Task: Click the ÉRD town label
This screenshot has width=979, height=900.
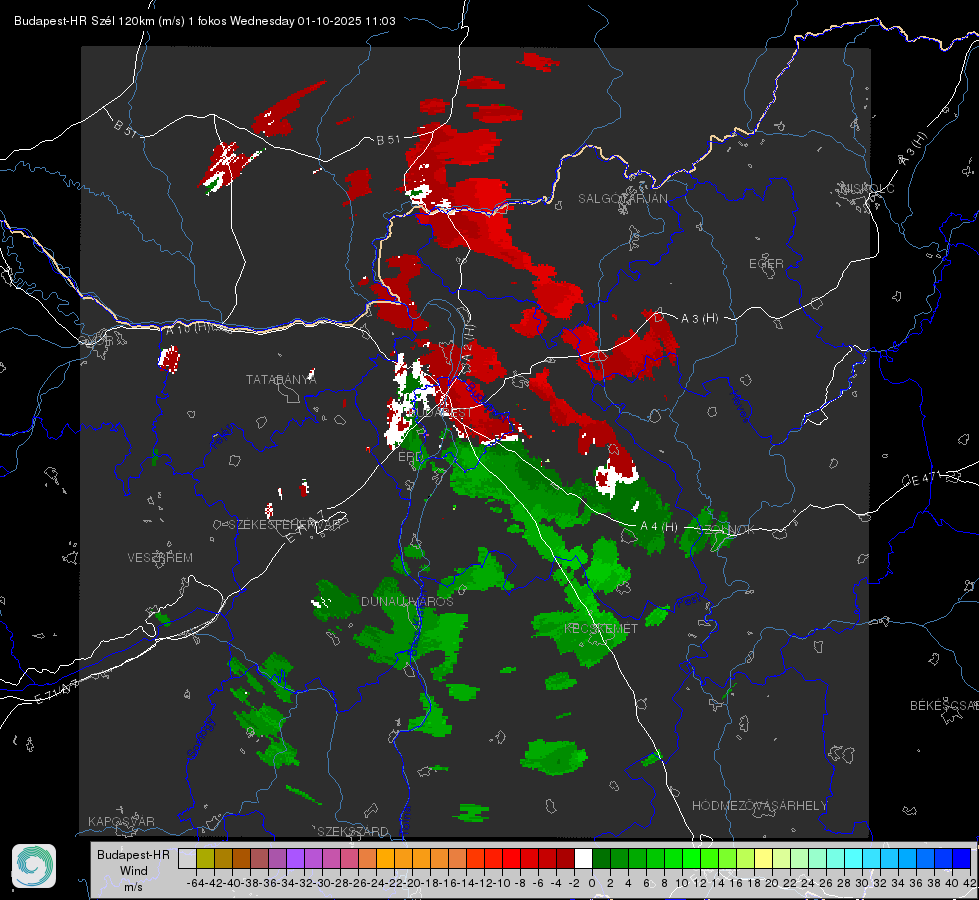Action: click(409, 457)
